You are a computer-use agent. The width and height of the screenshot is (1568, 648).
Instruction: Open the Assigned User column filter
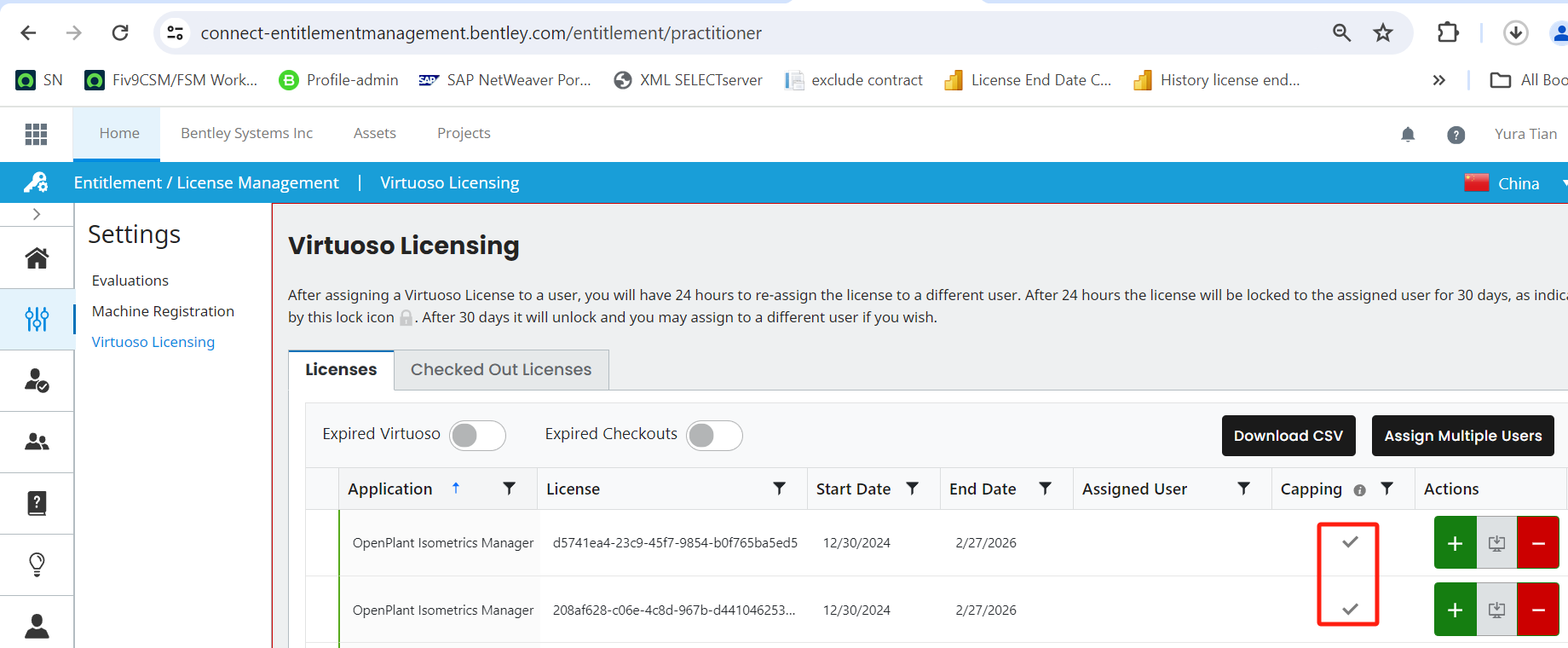1243,489
